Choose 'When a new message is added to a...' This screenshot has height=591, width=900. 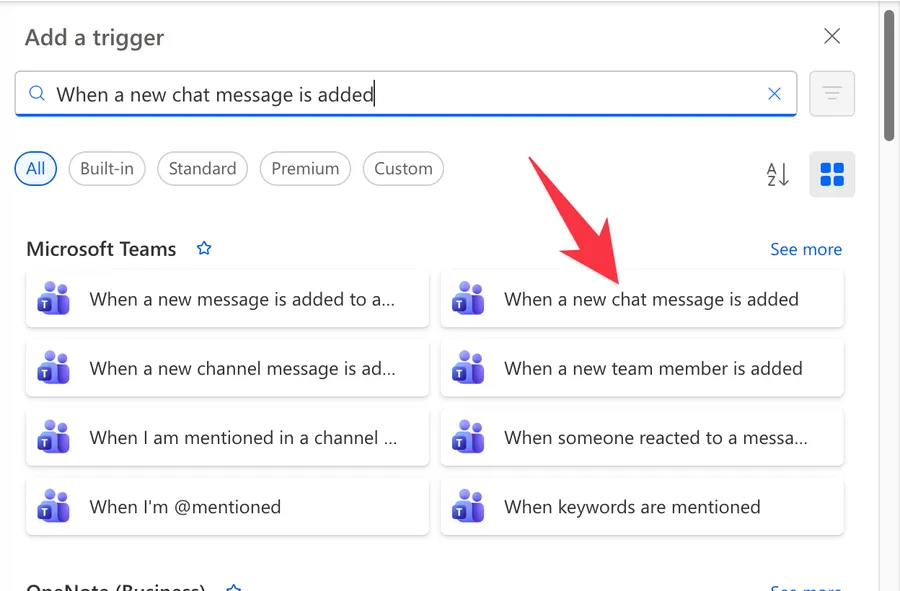pos(227,299)
